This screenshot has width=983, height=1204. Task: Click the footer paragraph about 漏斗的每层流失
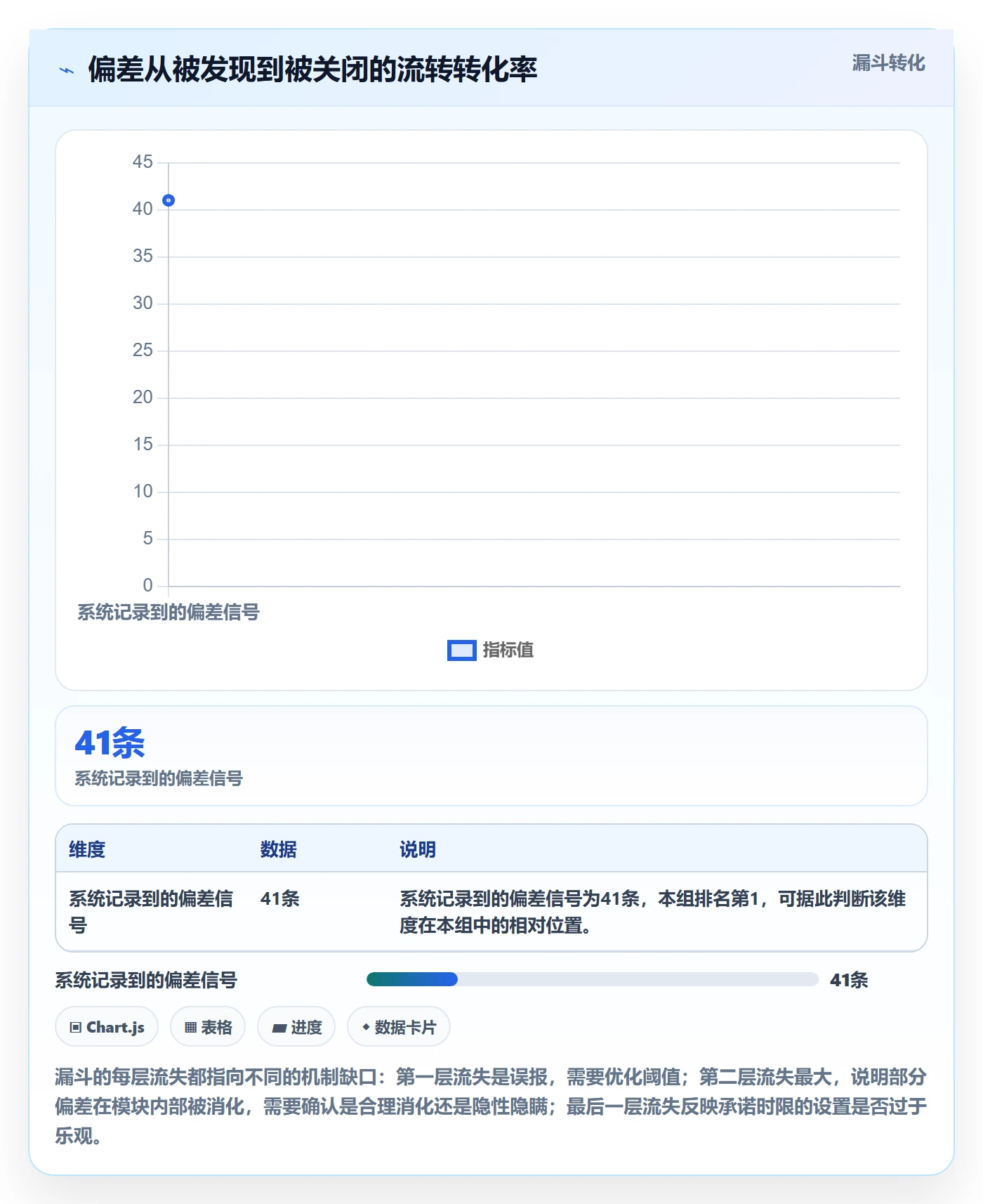point(491,1106)
